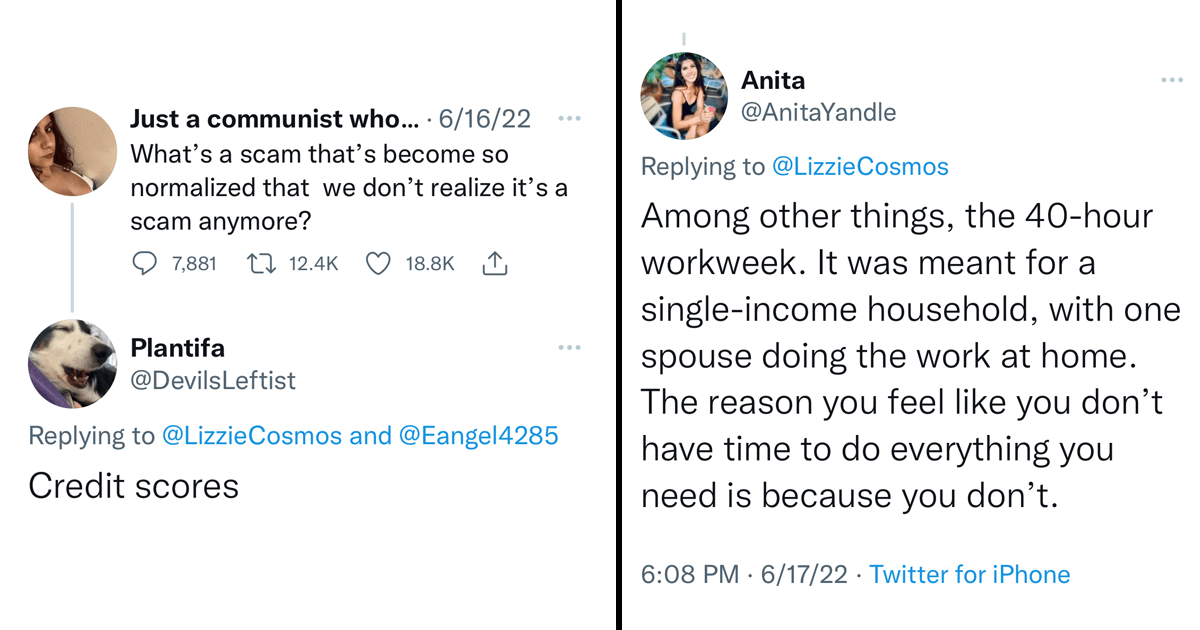Click the 6:08 PM 6/17/22 timestamp

click(743, 575)
